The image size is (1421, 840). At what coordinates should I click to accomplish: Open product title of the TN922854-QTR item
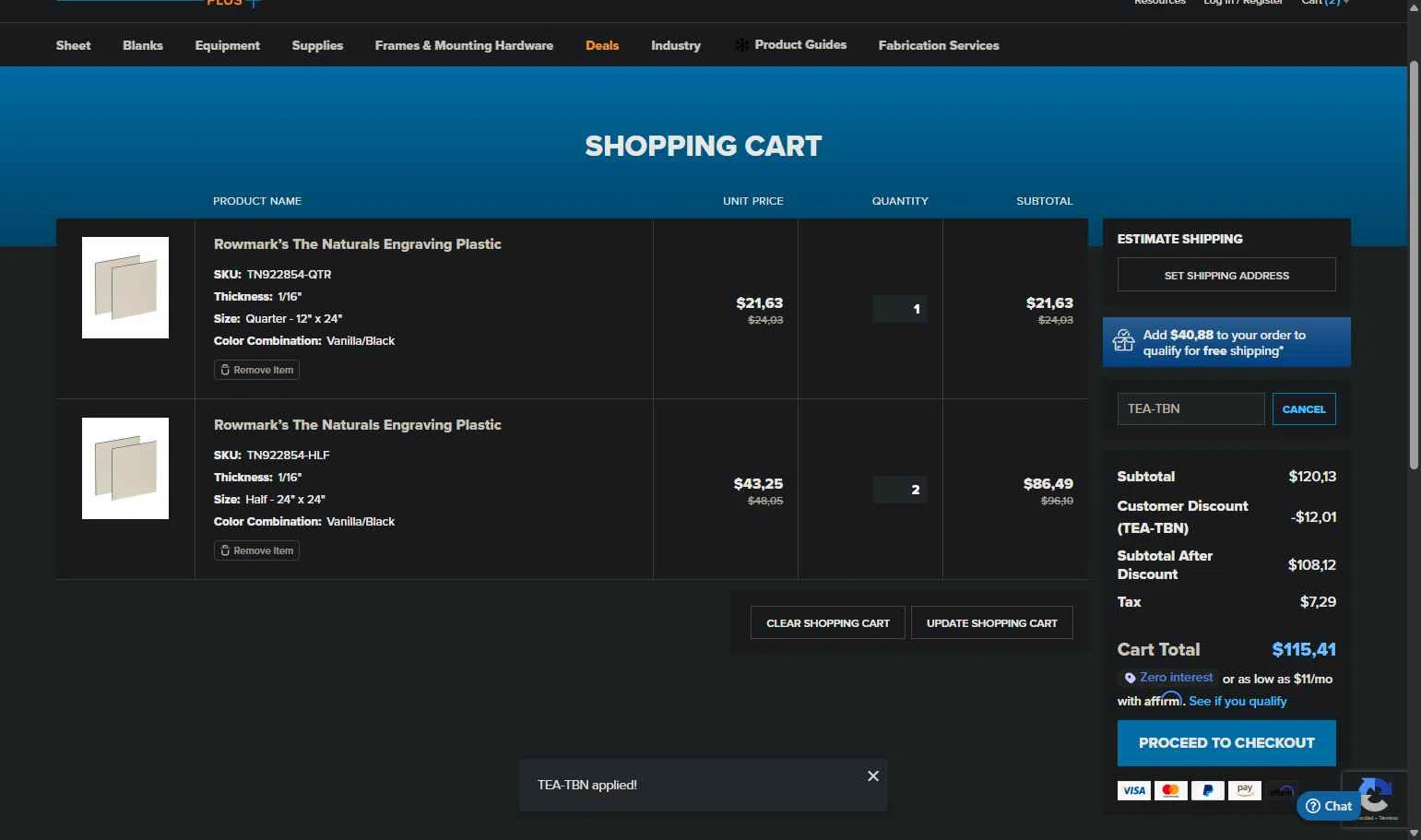[358, 244]
